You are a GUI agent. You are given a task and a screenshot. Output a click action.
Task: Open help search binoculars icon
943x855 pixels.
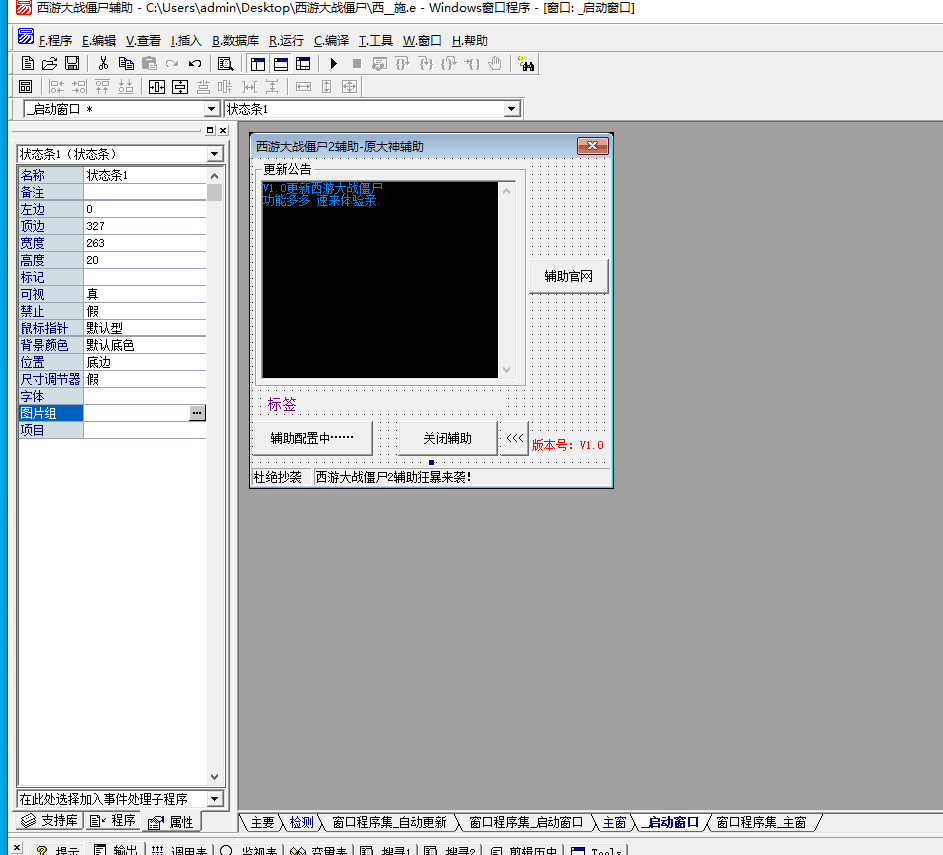[x=526, y=64]
